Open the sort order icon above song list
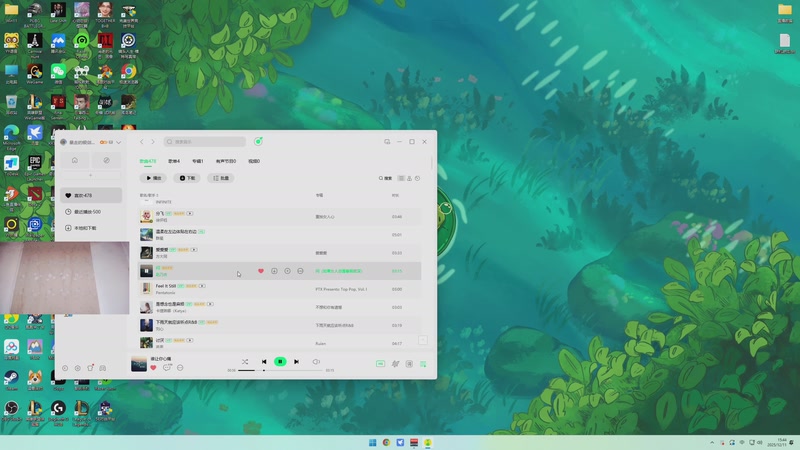The height and width of the screenshot is (450, 800). (409, 179)
